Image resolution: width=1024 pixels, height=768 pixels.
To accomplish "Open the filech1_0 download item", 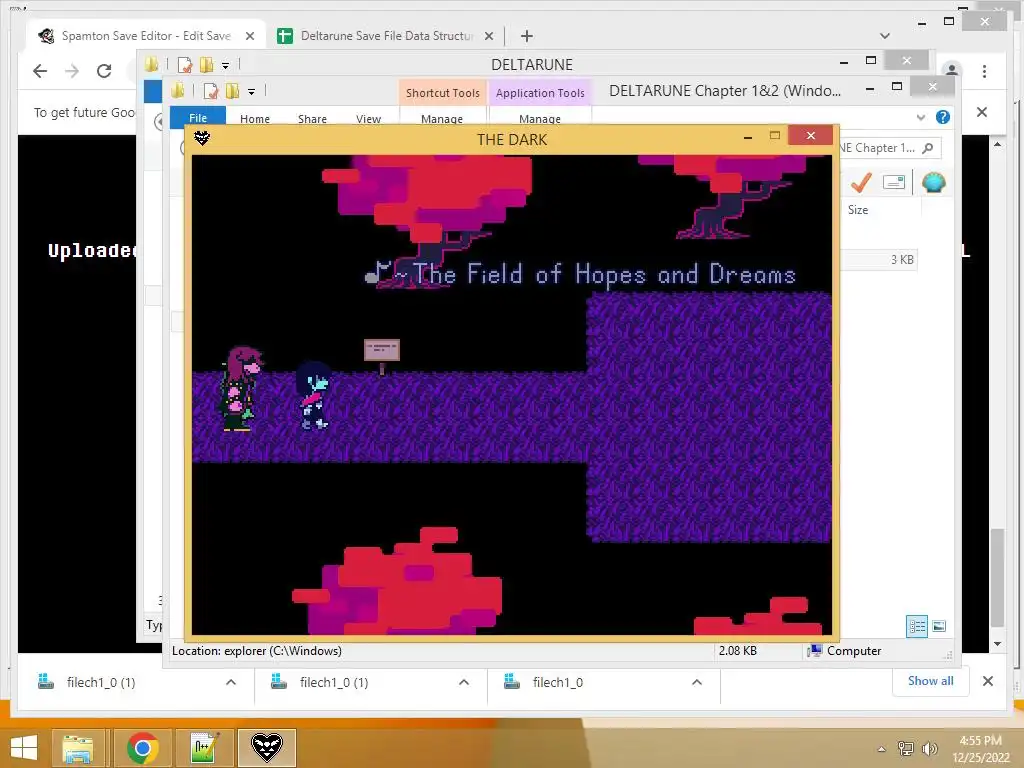I will (557, 682).
